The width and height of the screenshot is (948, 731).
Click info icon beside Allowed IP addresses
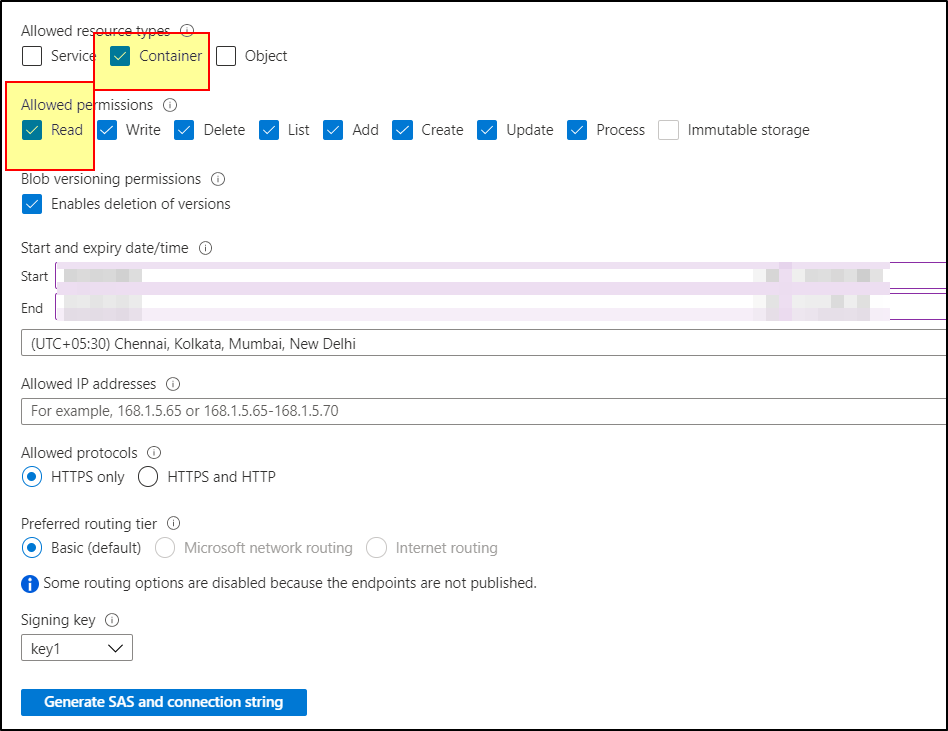click(173, 384)
